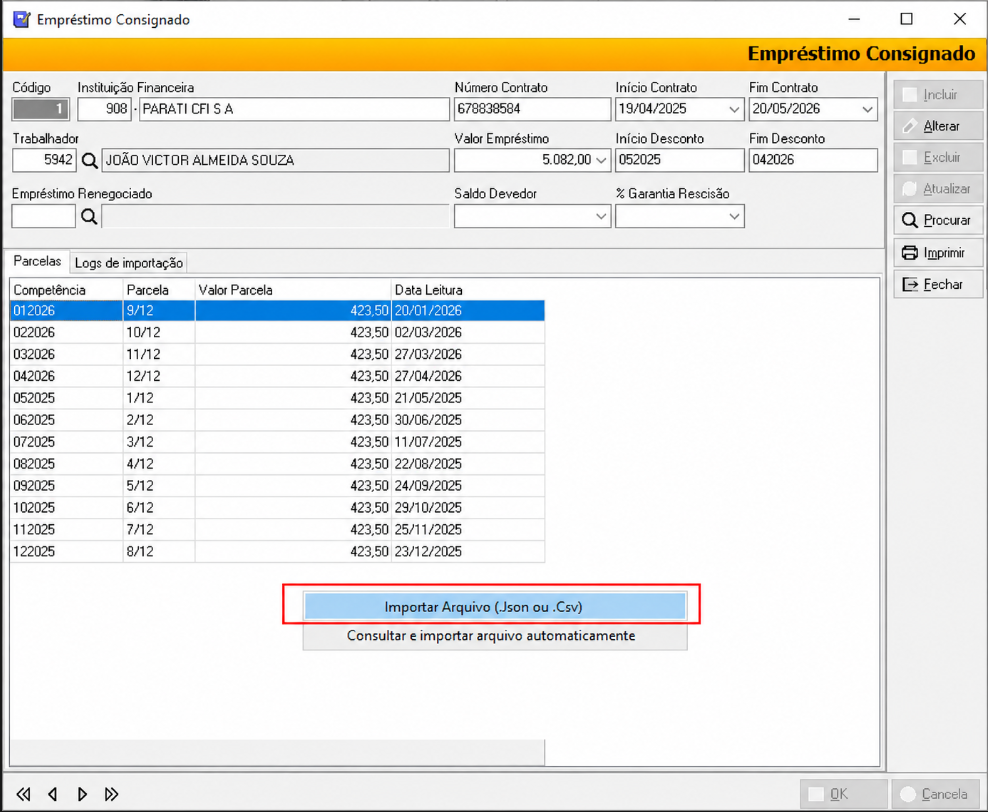
Task: Select the row with competência 092025
Action: 277,486
